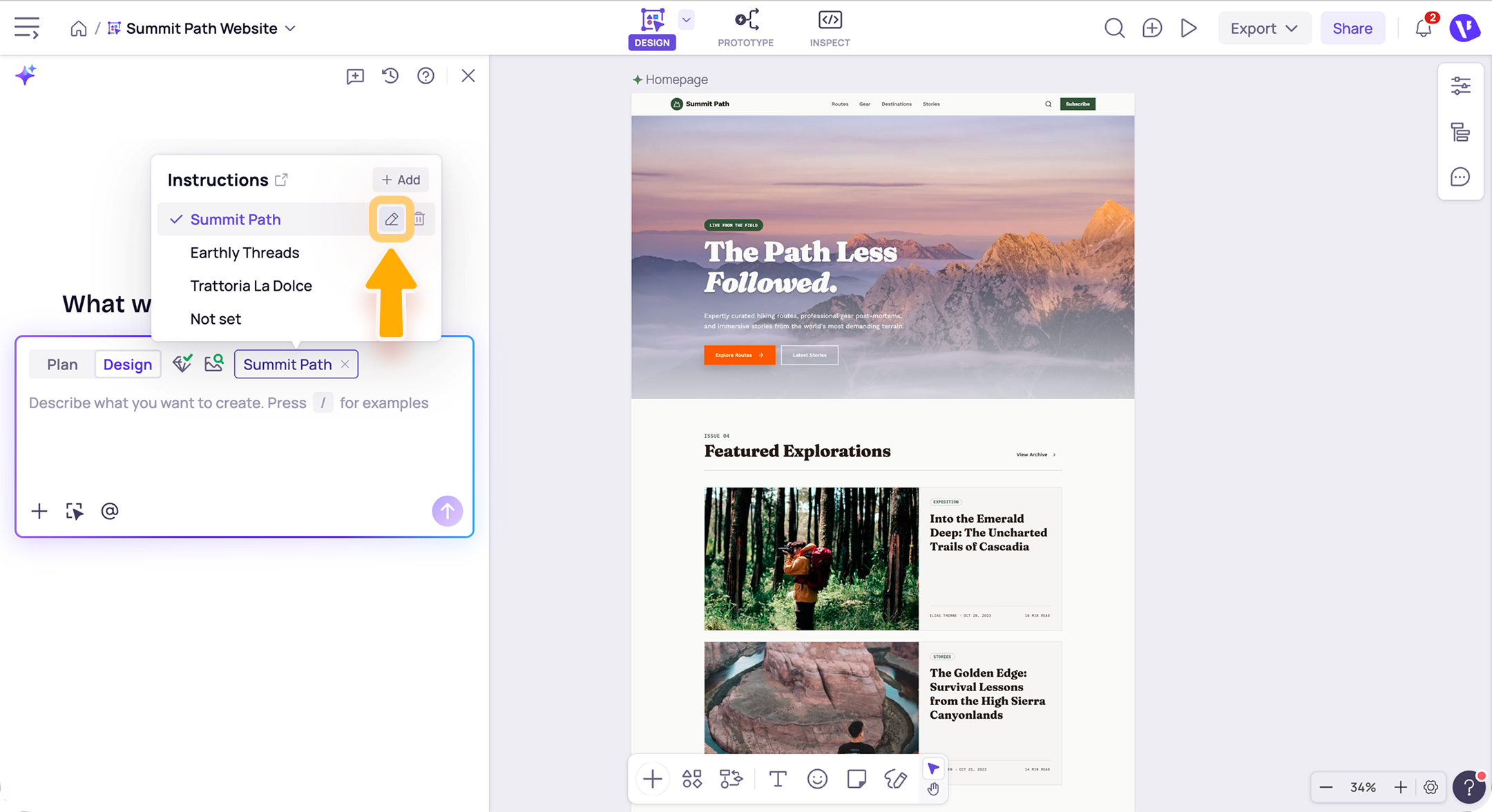This screenshot has width=1492, height=812.
Task: Open AI panel help icon
Action: coord(425,75)
